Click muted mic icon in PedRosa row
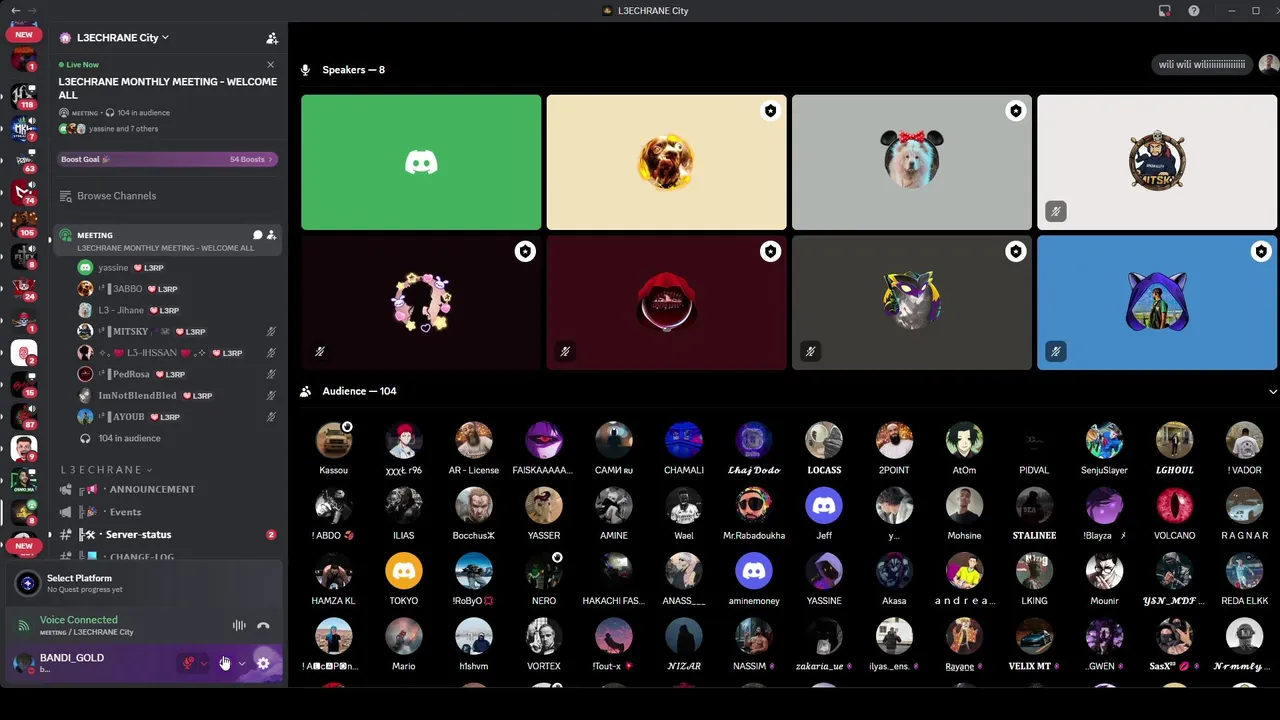 pos(271,374)
